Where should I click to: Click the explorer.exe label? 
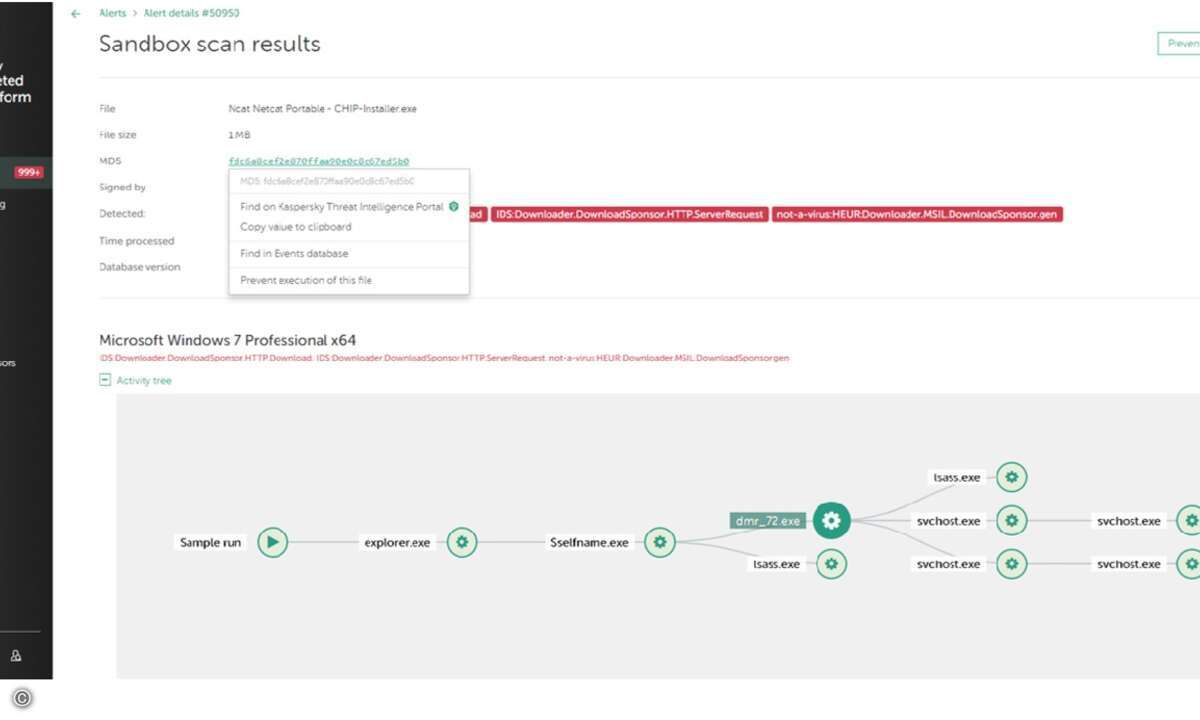[397, 543]
